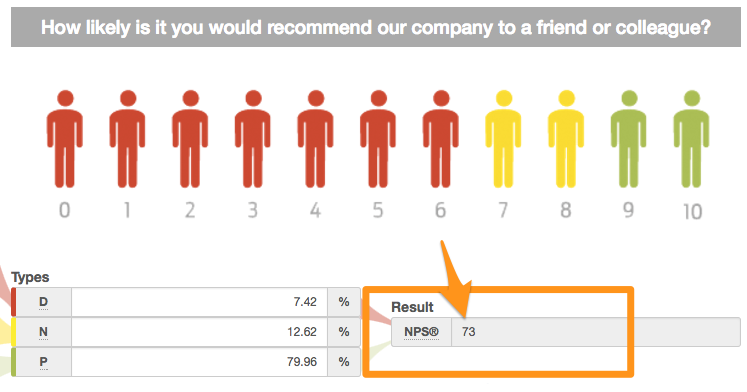Select the red person icon rated 0
747x392 pixels.
click(65, 139)
